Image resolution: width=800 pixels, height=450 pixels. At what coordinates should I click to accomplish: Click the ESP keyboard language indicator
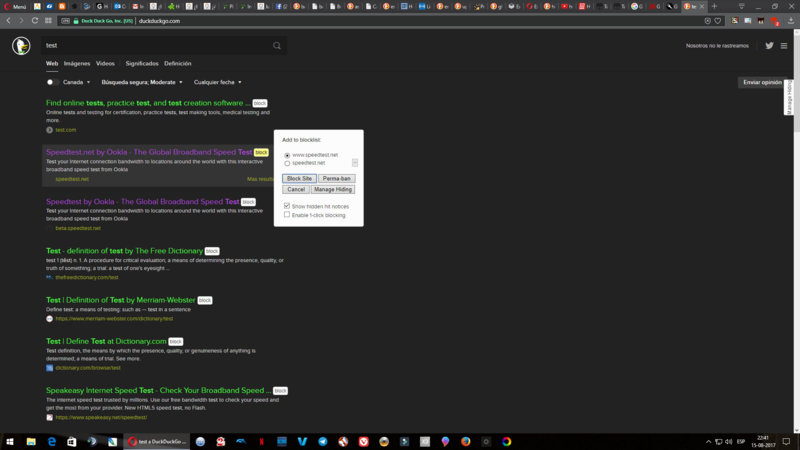click(x=741, y=441)
